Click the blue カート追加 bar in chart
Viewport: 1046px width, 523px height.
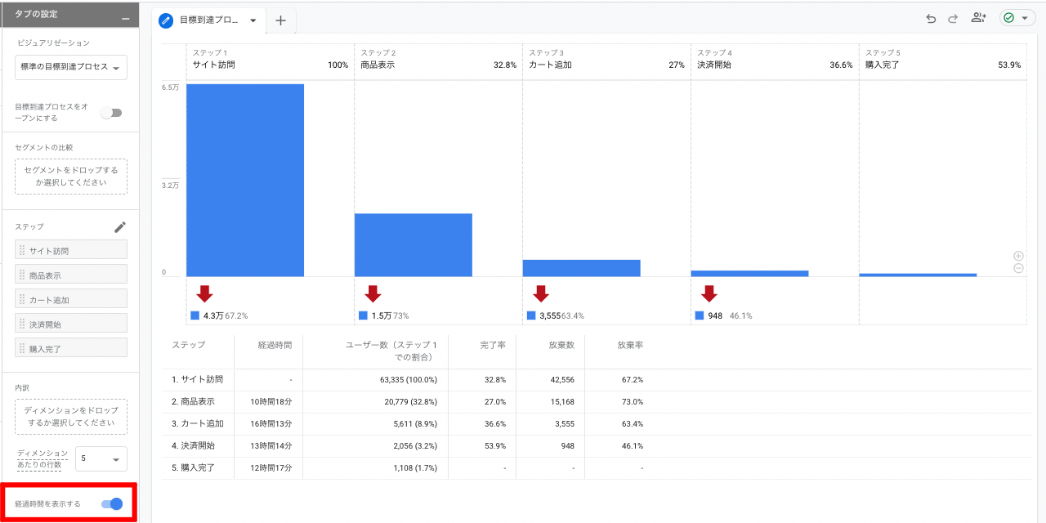582,268
